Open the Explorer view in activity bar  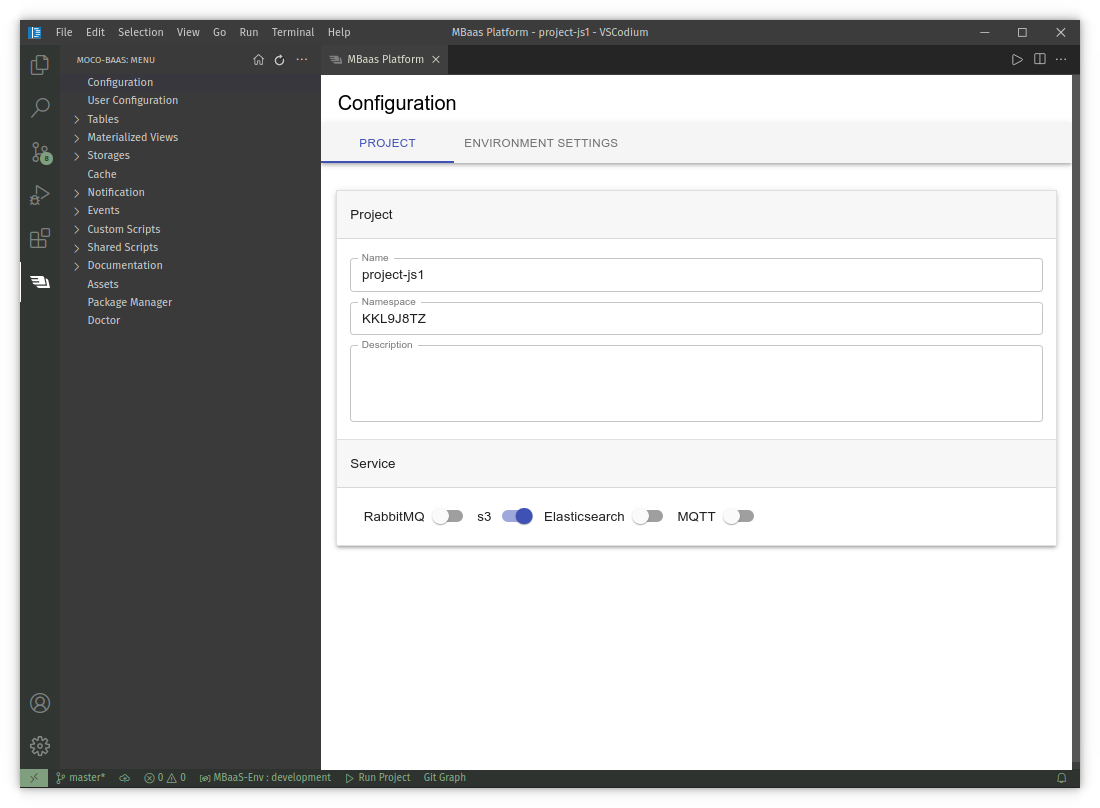pos(40,65)
